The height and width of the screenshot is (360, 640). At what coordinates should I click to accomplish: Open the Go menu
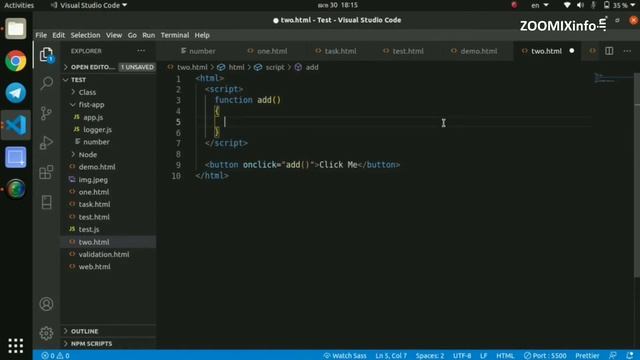point(132,35)
